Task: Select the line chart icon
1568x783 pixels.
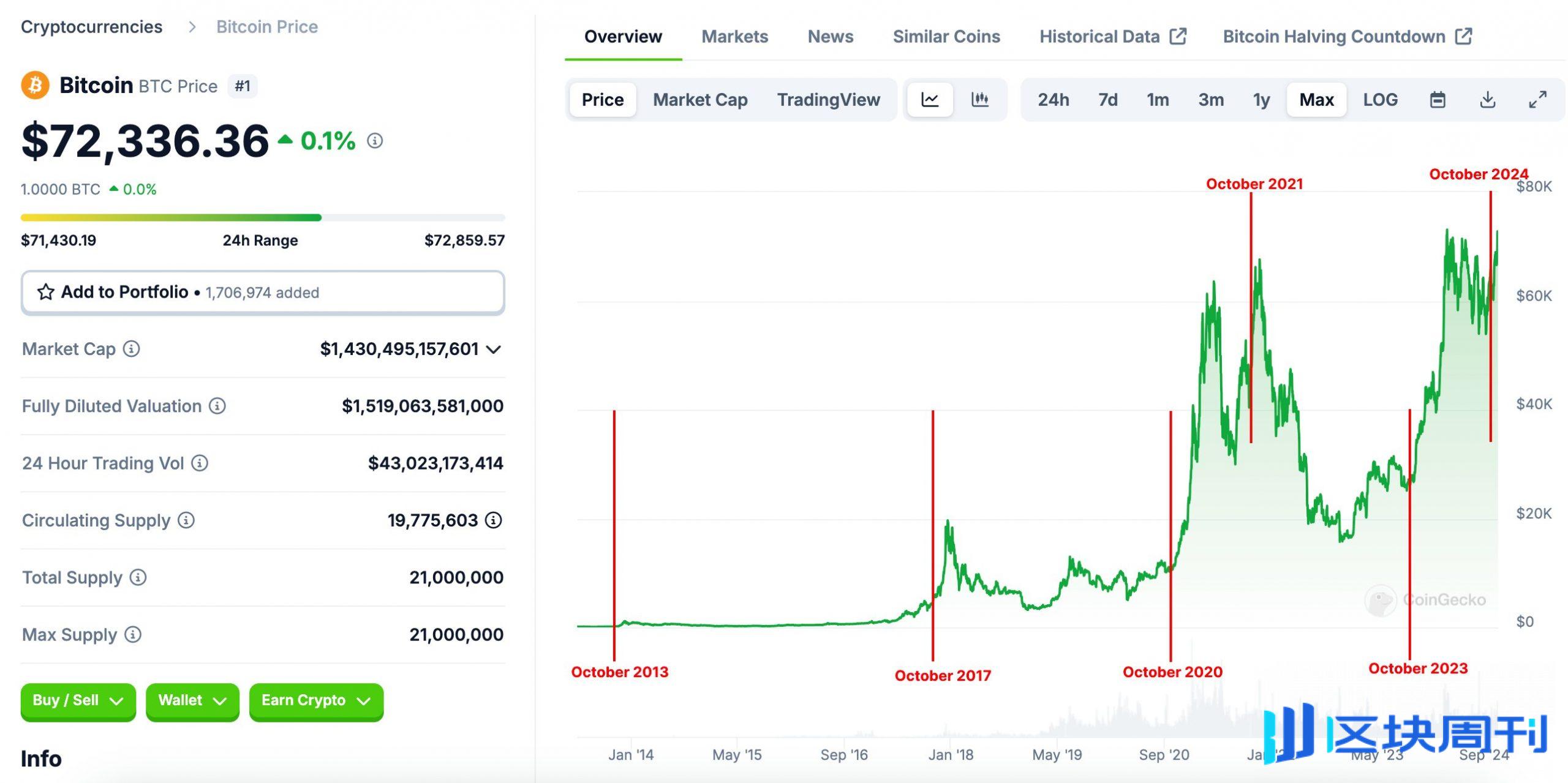Action: [930, 99]
